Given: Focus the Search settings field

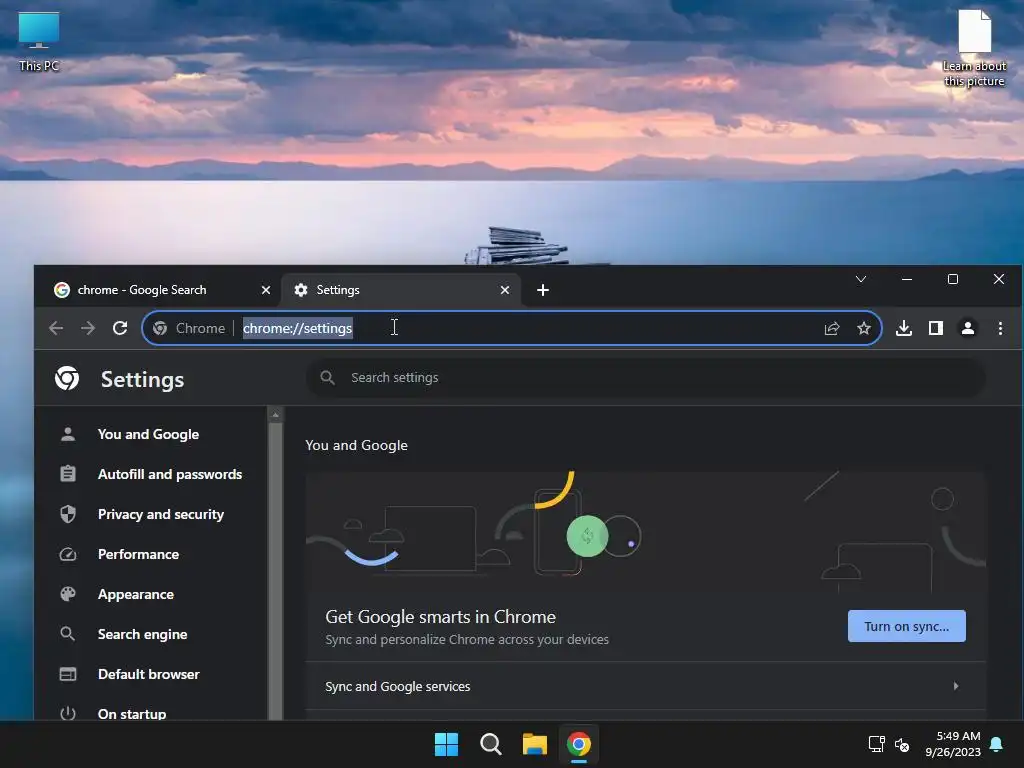Looking at the screenshot, I should pos(647,377).
